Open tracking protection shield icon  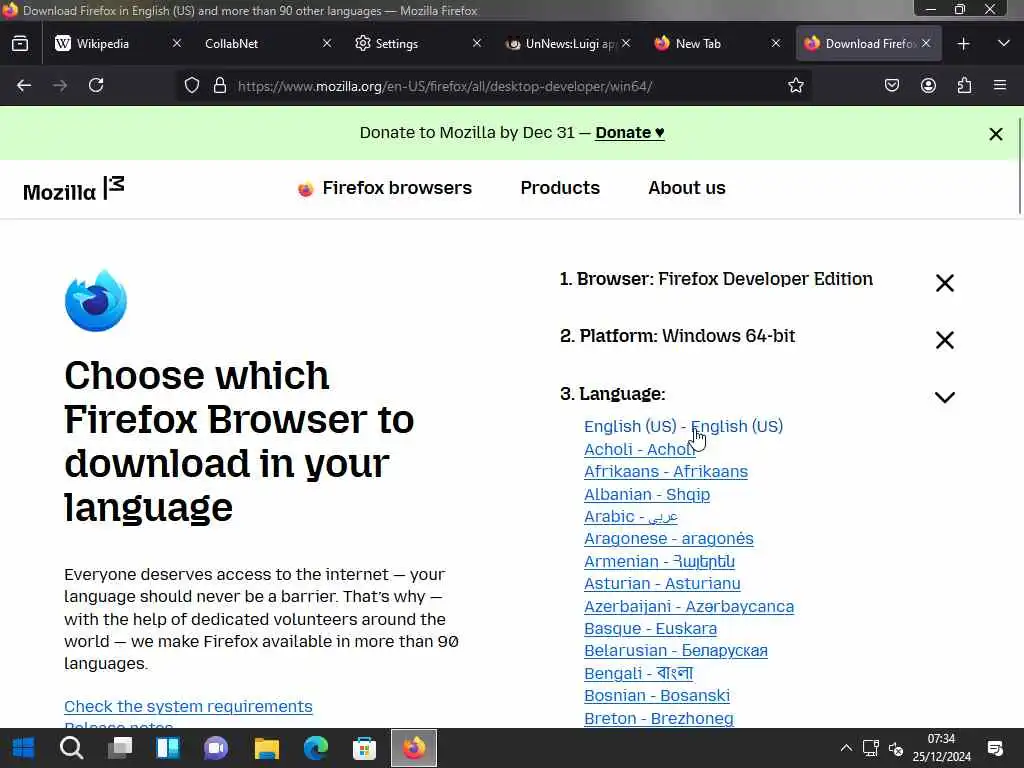pos(191,86)
